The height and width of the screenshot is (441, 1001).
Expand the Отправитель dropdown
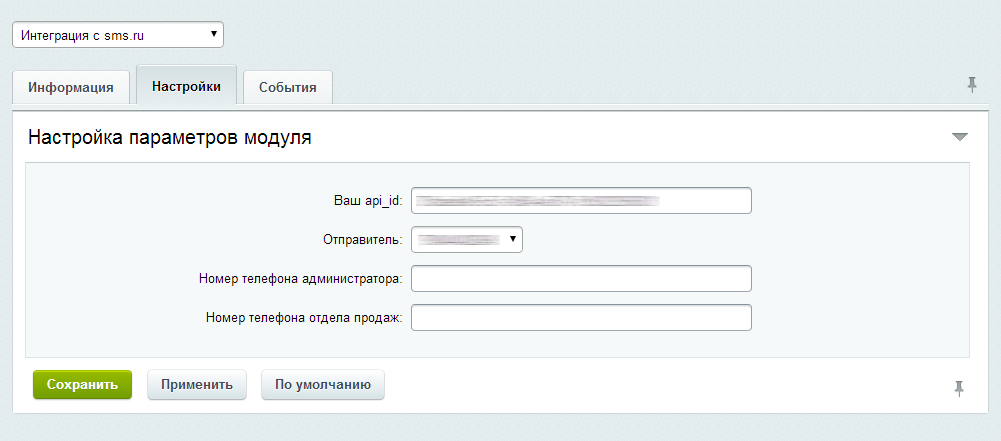pyautogui.click(x=467, y=239)
